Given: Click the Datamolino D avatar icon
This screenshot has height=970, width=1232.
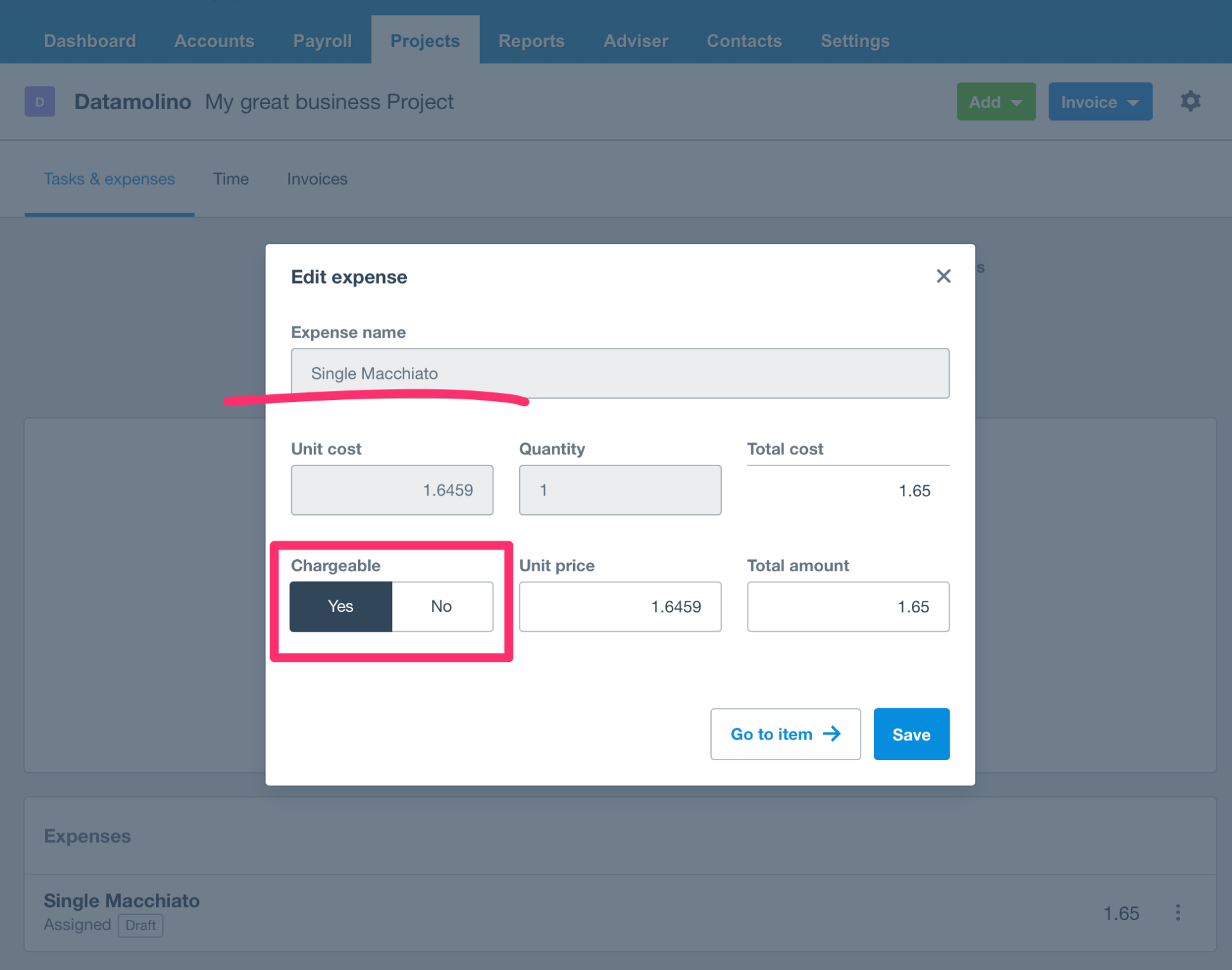Looking at the screenshot, I should pos(40,101).
